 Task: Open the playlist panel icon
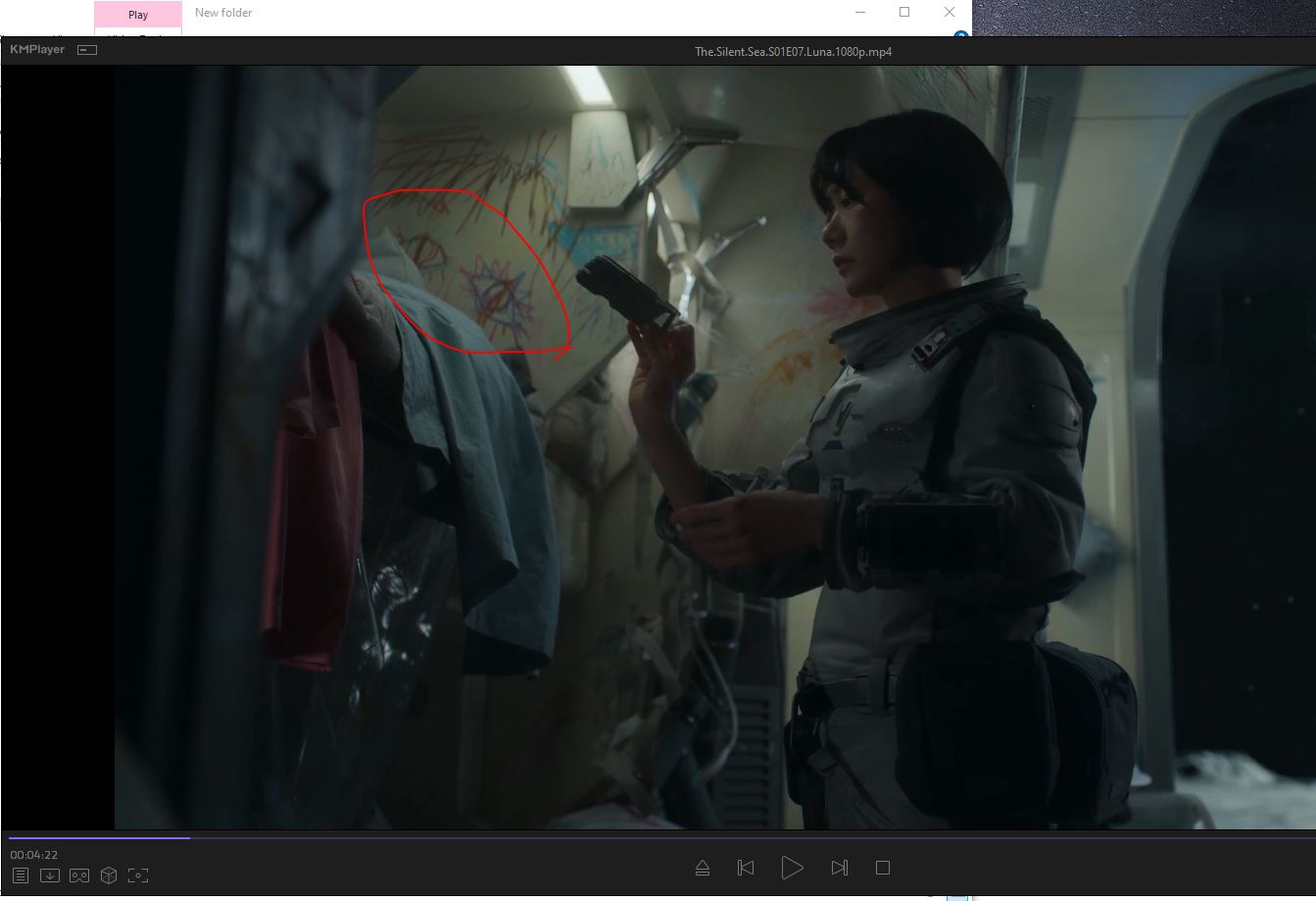click(21, 875)
